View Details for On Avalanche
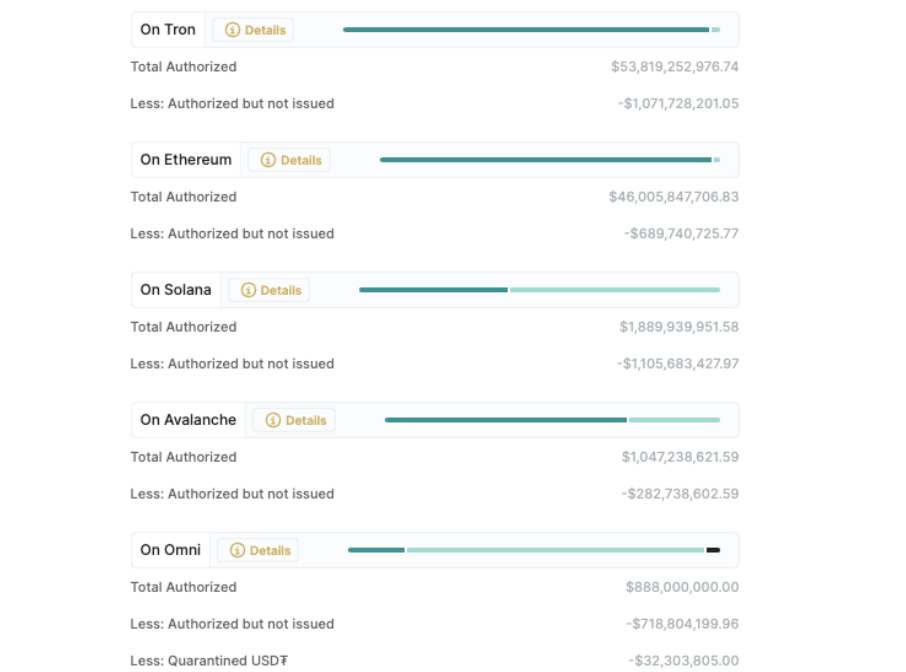 pos(305,420)
